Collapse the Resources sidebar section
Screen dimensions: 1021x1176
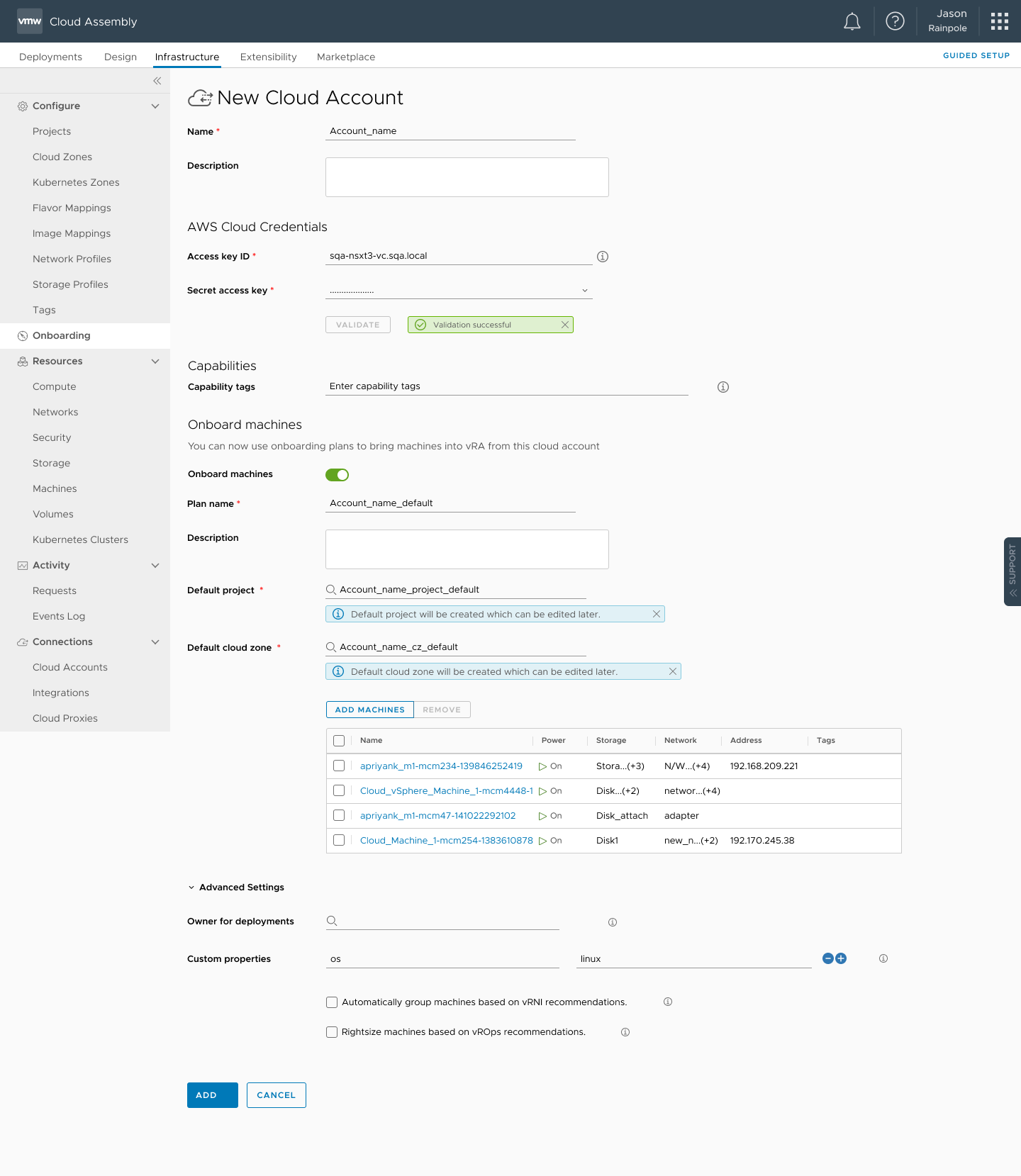155,362
